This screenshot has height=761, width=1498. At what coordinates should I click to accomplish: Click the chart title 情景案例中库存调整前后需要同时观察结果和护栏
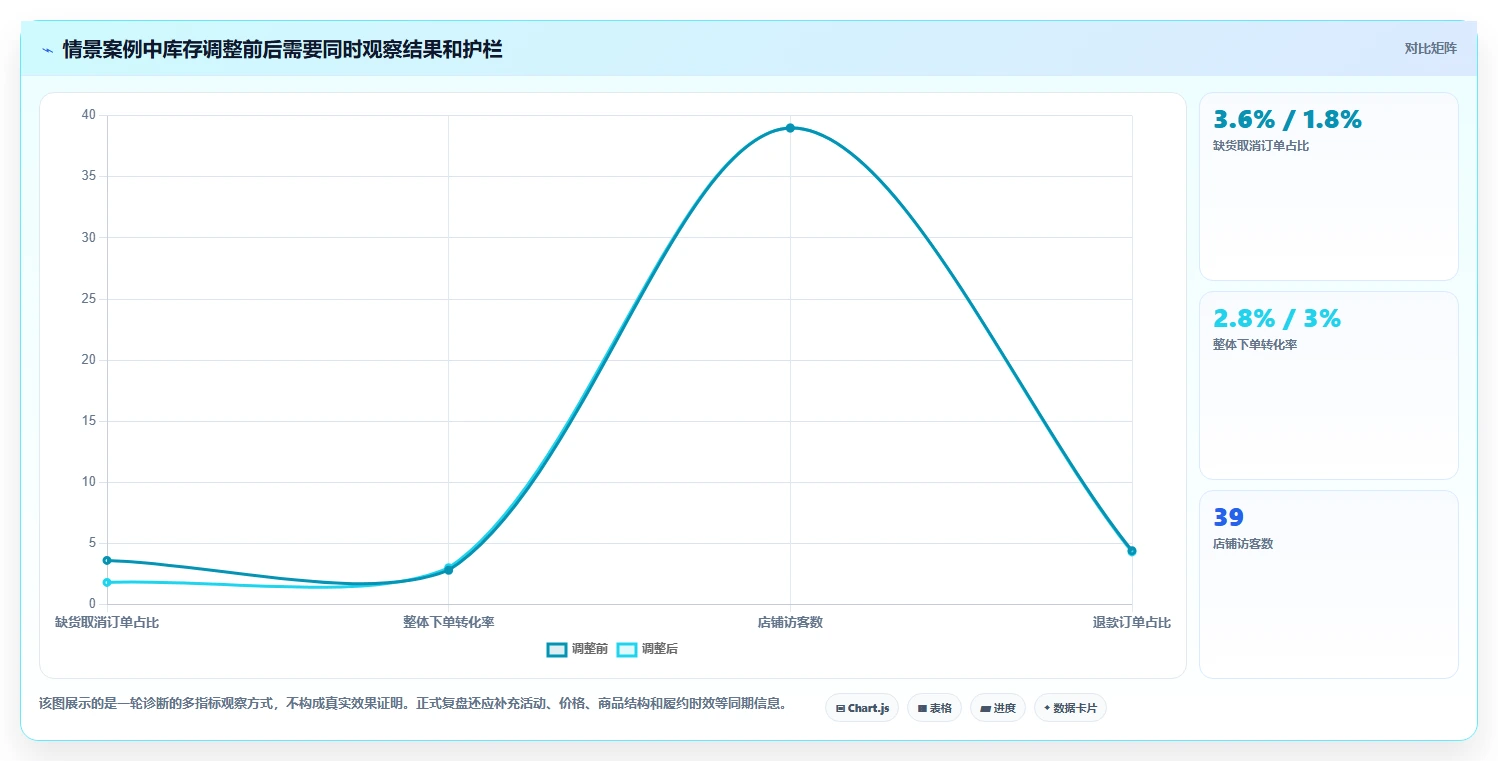[x=282, y=50]
